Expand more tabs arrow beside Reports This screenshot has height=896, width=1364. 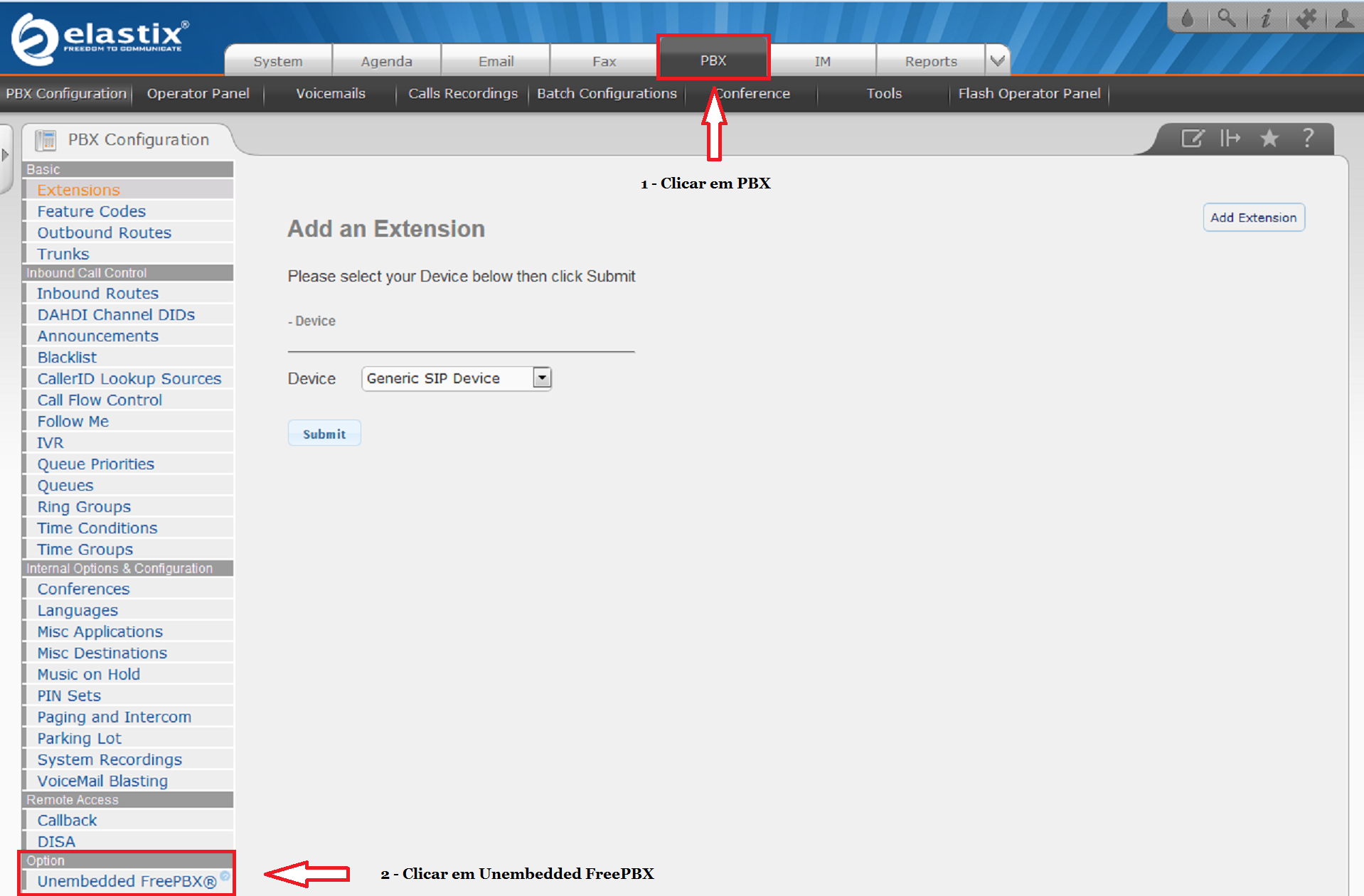pos(997,60)
